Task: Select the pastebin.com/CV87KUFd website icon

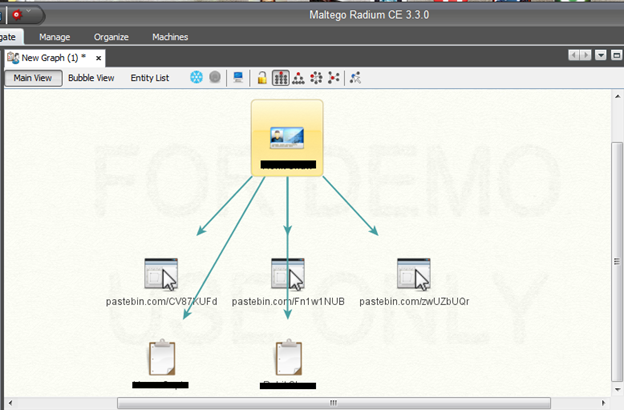Action: pyautogui.click(x=161, y=274)
